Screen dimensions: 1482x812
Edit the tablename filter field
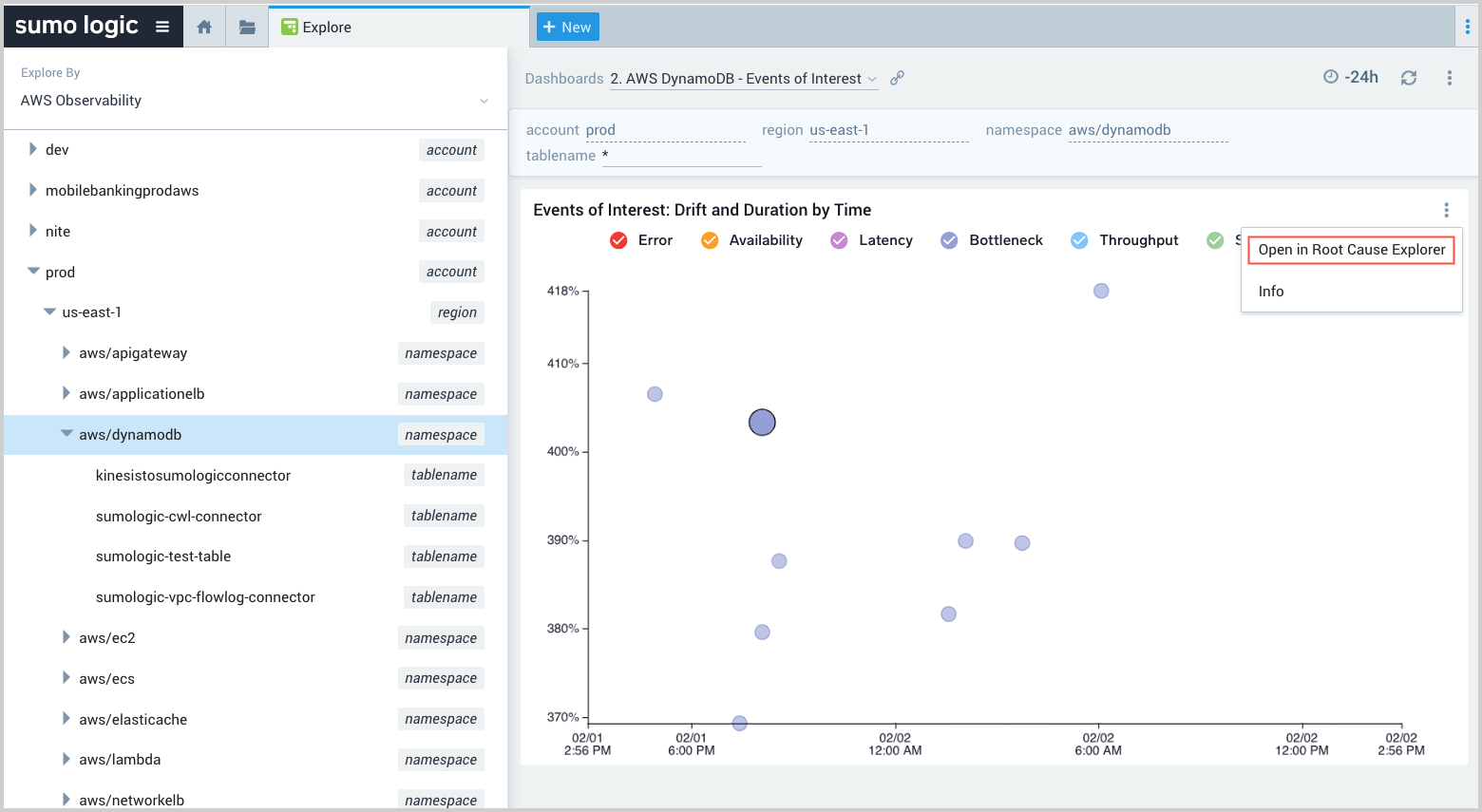[681, 156]
